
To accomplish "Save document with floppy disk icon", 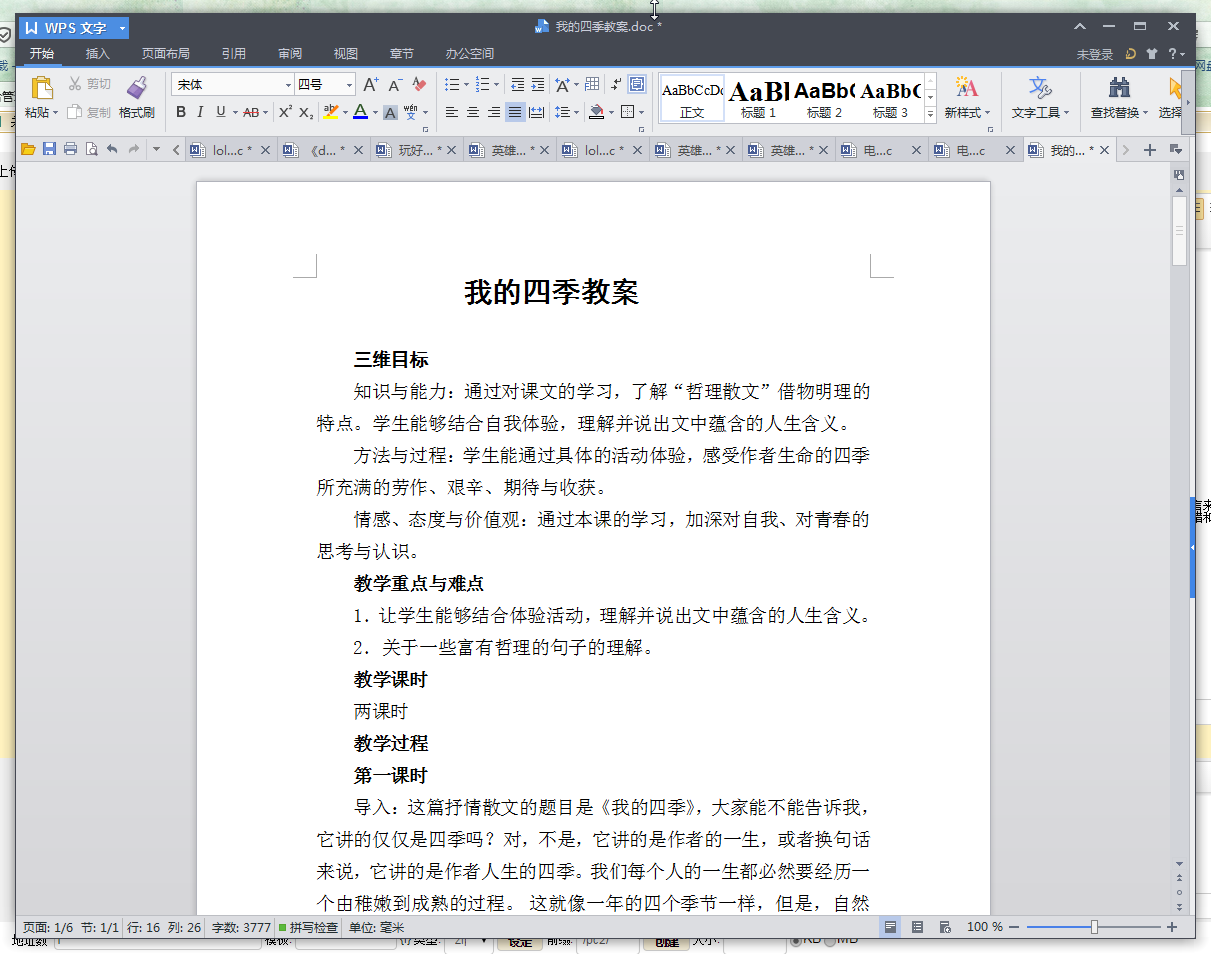I will 49,150.
